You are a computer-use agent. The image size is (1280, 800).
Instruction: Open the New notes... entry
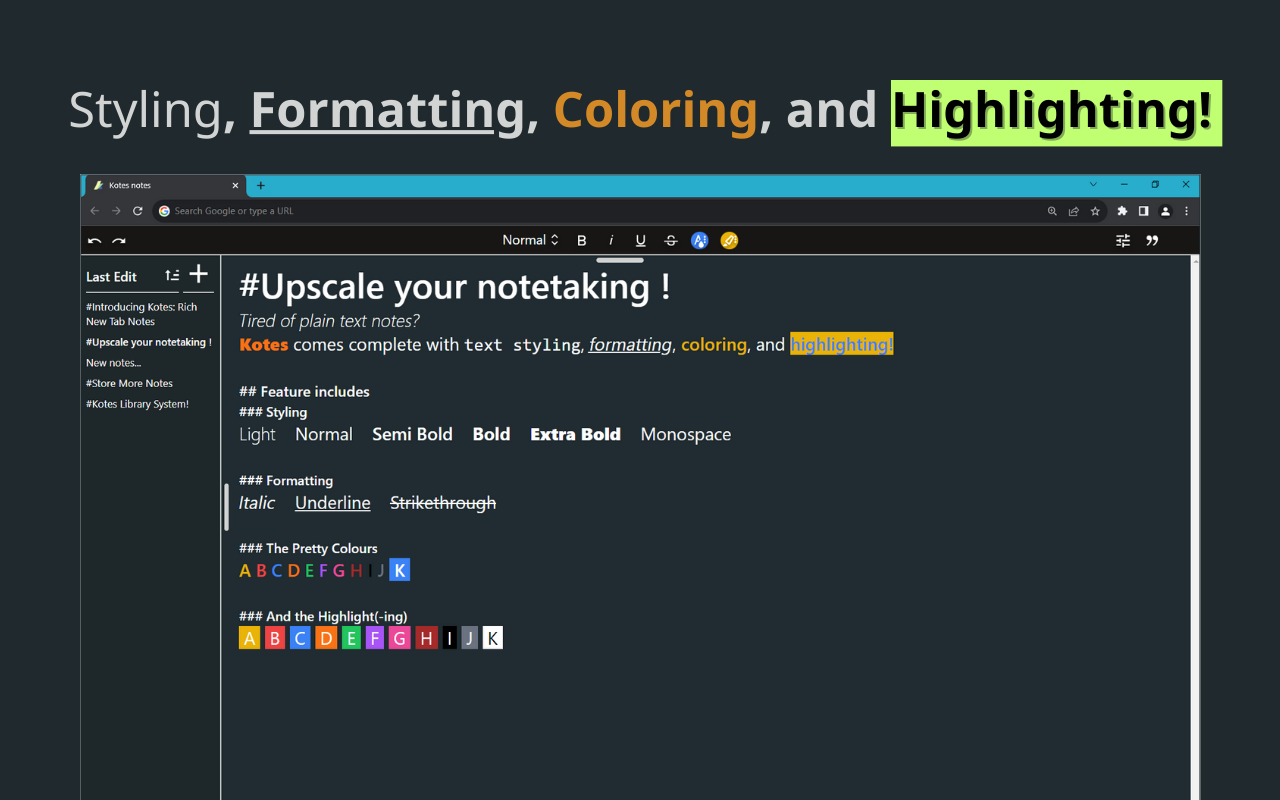114,363
